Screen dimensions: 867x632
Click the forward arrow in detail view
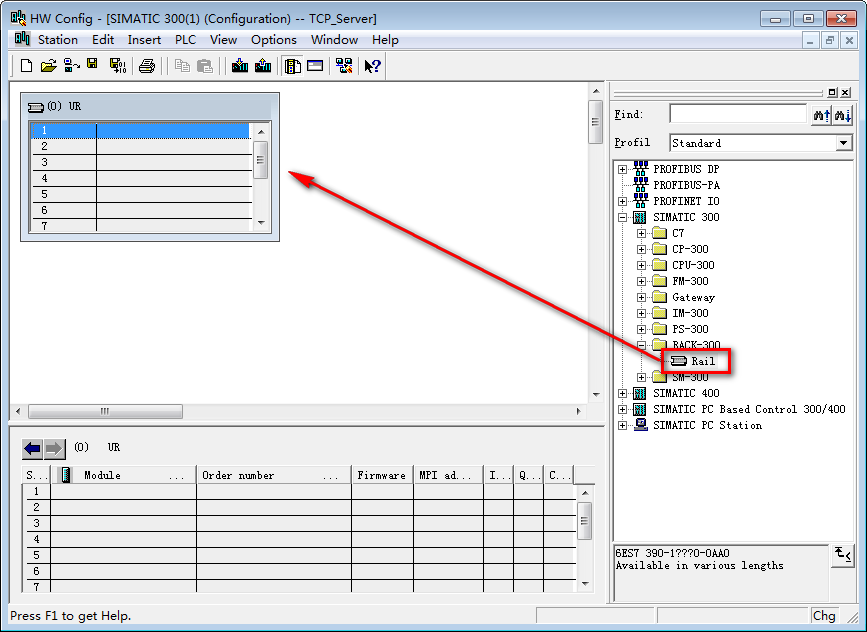point(54,448)
